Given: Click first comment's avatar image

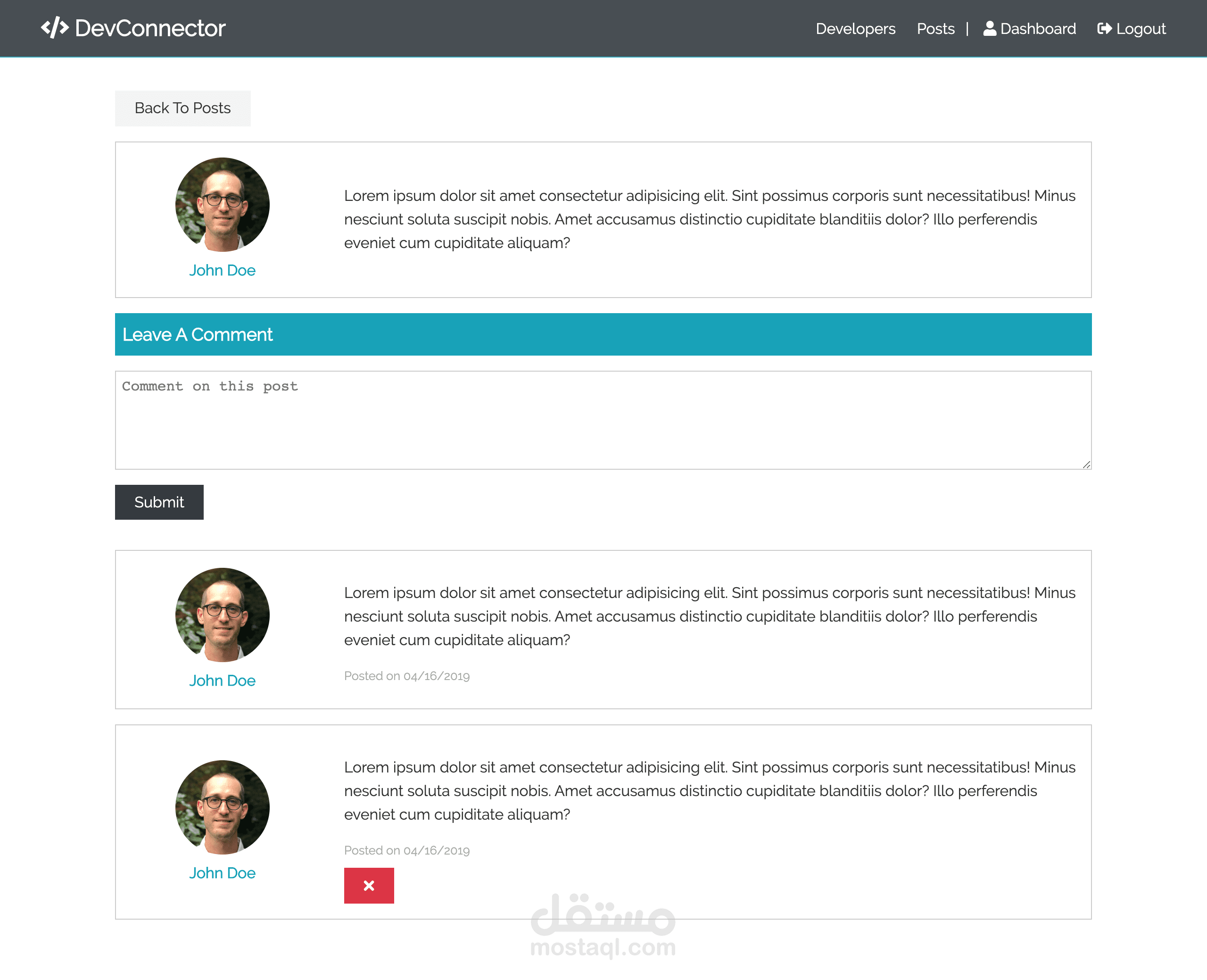Looking at the screenshot, I should (223, 615).
